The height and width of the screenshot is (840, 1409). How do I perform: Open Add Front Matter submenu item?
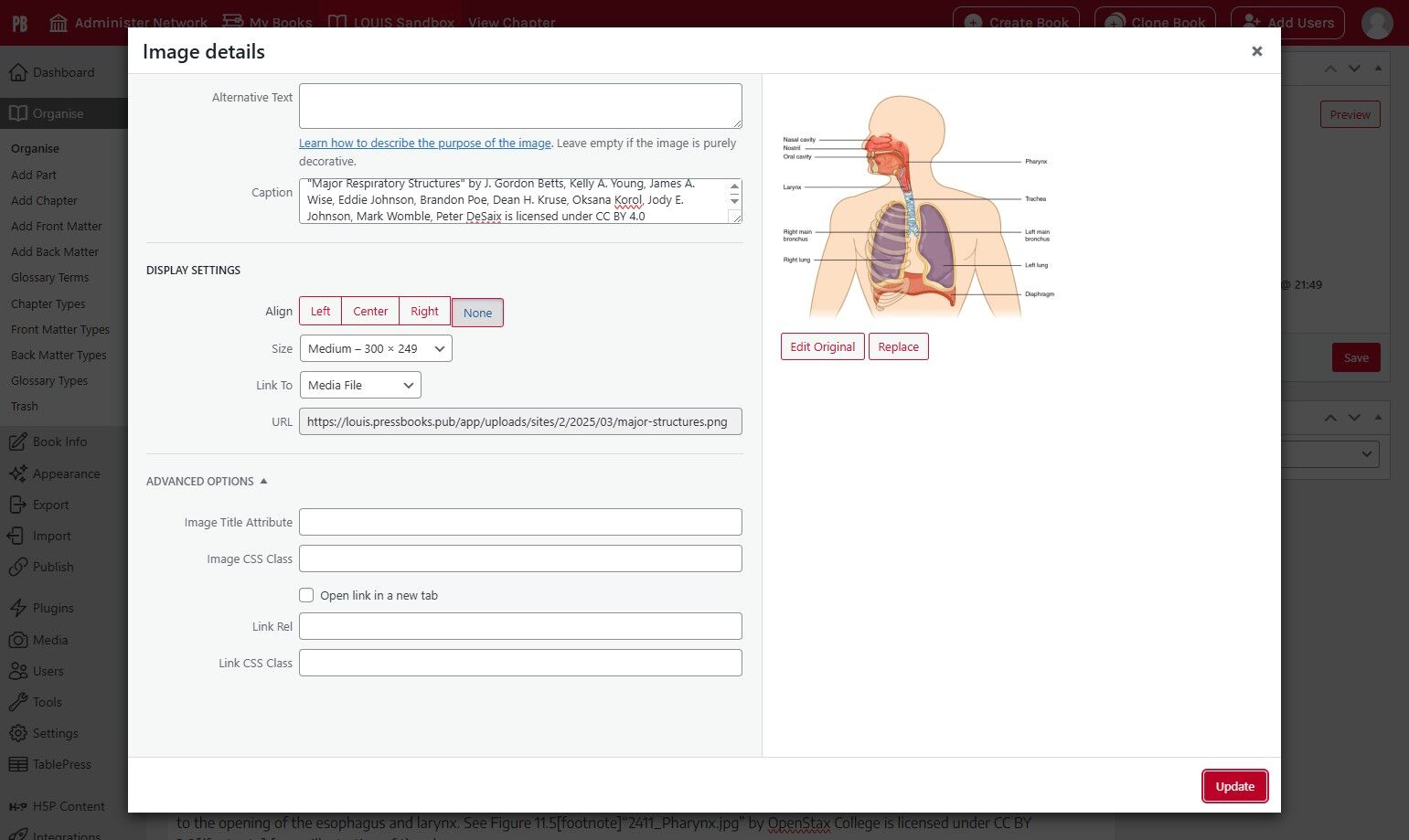tap(57, 226)
